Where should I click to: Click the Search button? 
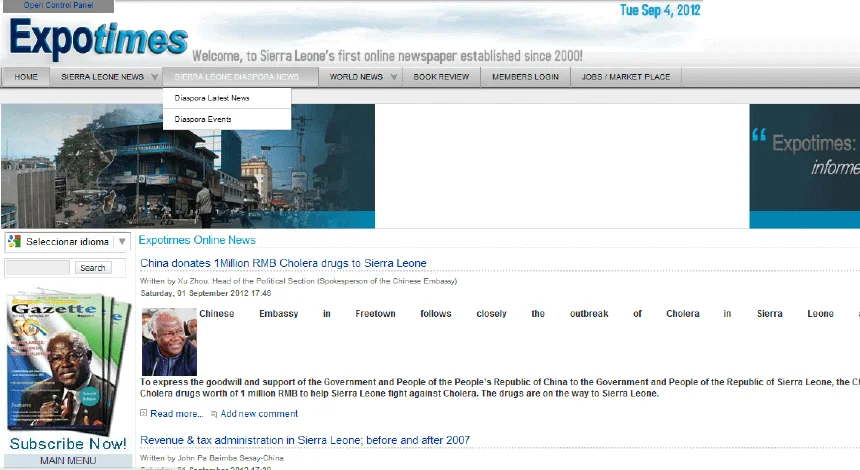(93, 268)
